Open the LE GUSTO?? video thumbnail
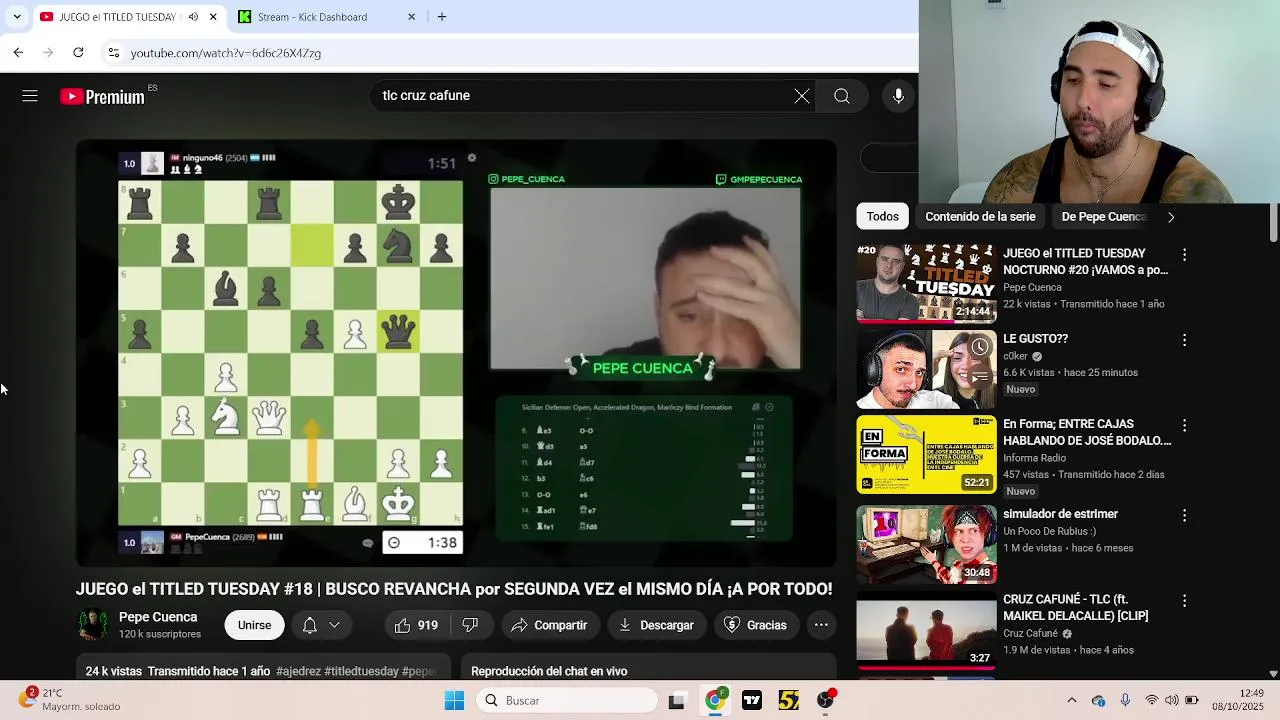 926,369
